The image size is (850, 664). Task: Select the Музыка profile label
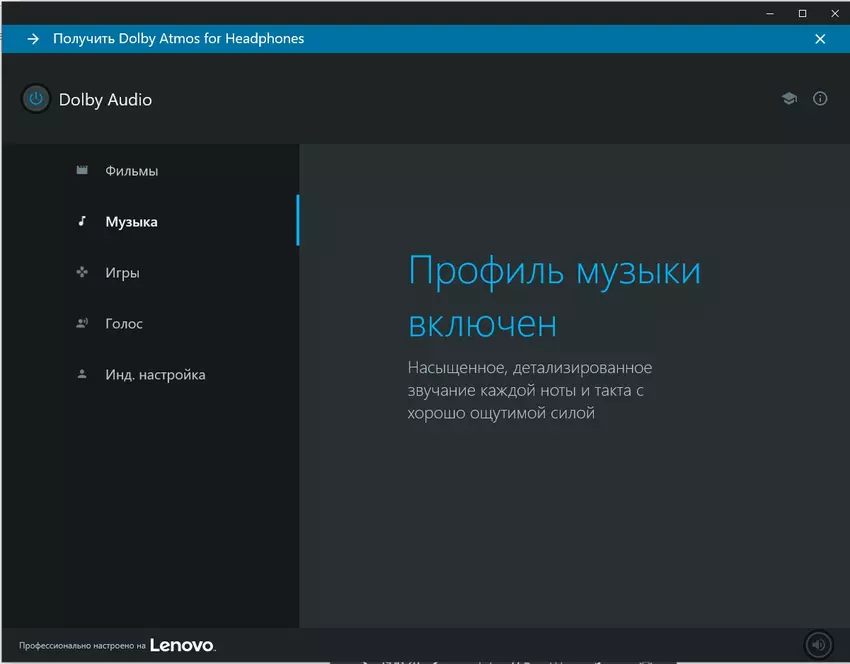pos(131,222)
